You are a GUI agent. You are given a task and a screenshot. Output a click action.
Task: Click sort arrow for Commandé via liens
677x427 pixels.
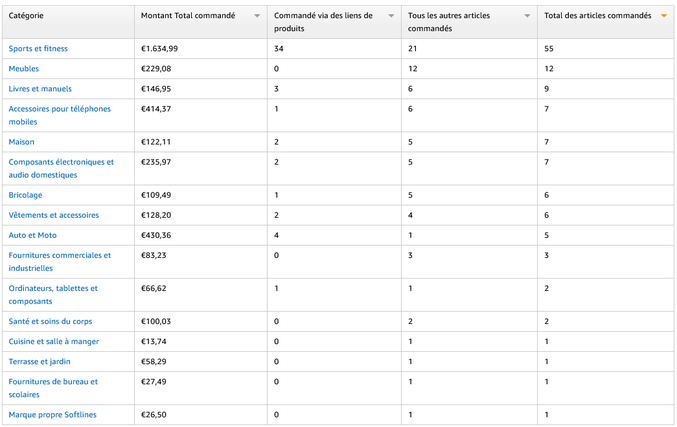[391, 16]
